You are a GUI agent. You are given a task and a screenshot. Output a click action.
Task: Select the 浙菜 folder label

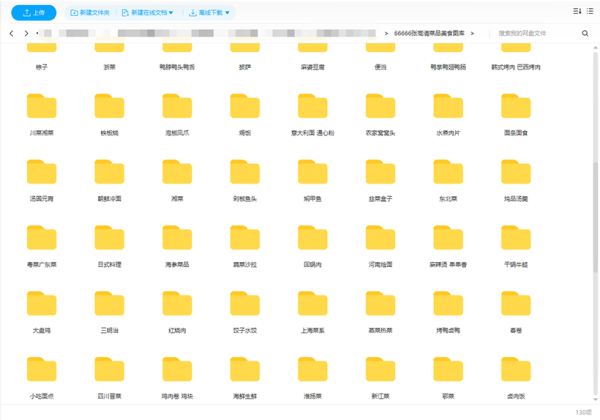[109, 67]
